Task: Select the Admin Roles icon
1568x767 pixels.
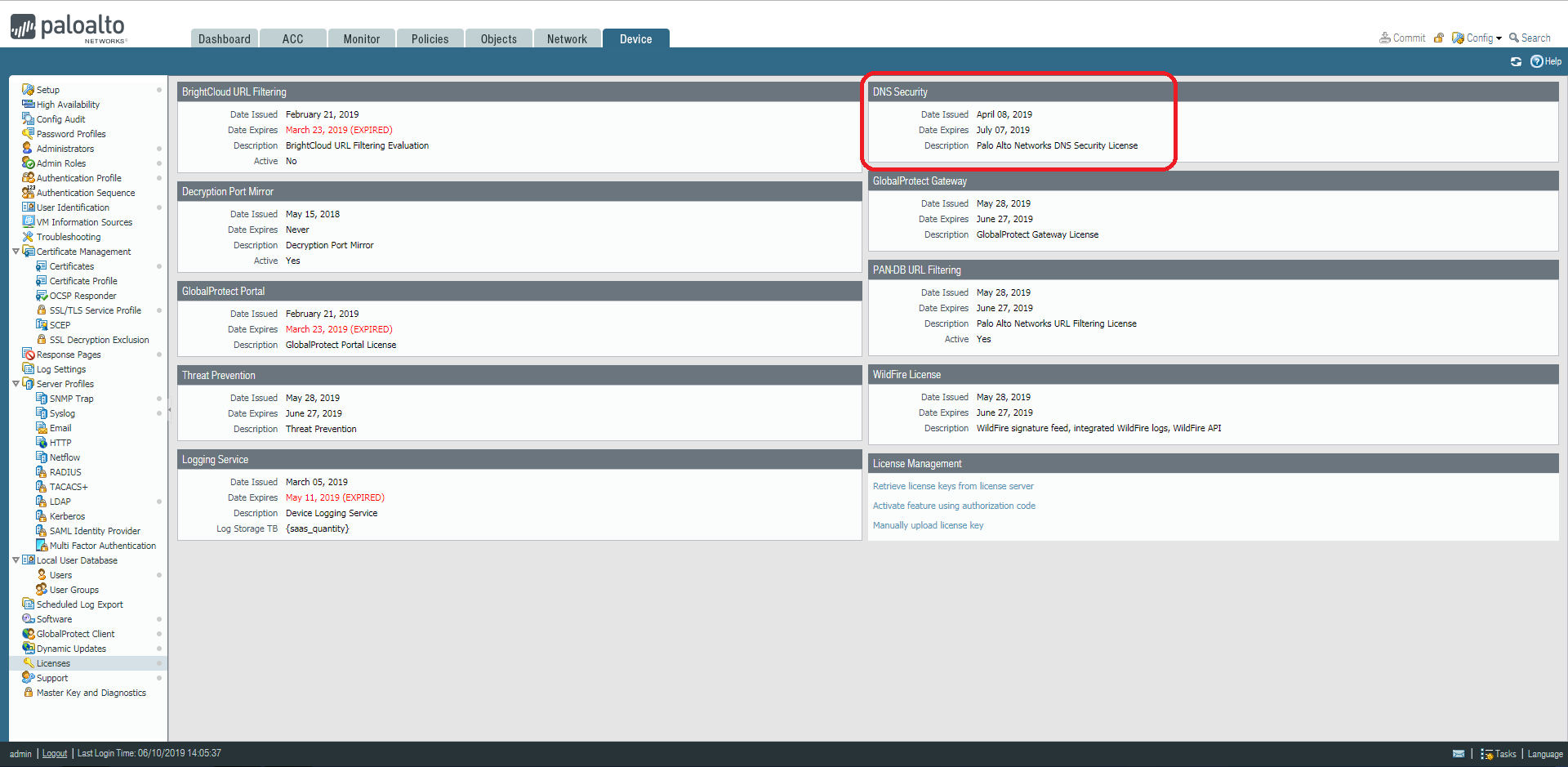Action: pos(28,163)
